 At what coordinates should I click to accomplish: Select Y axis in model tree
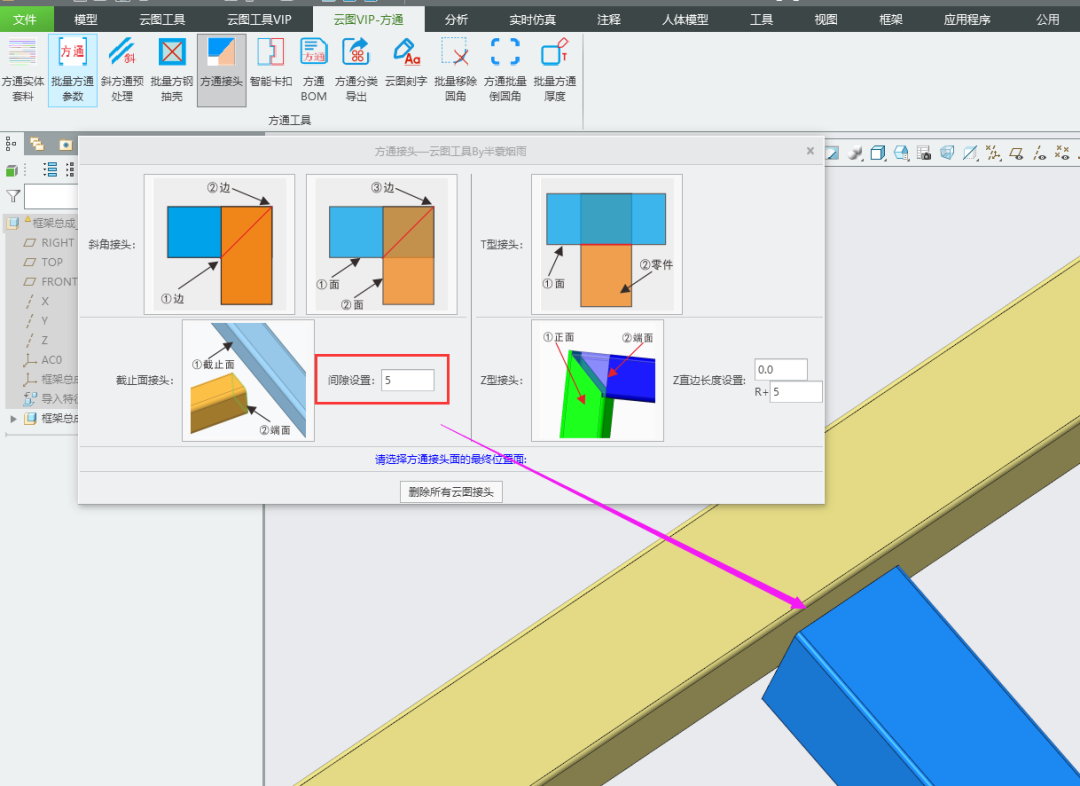37,320
